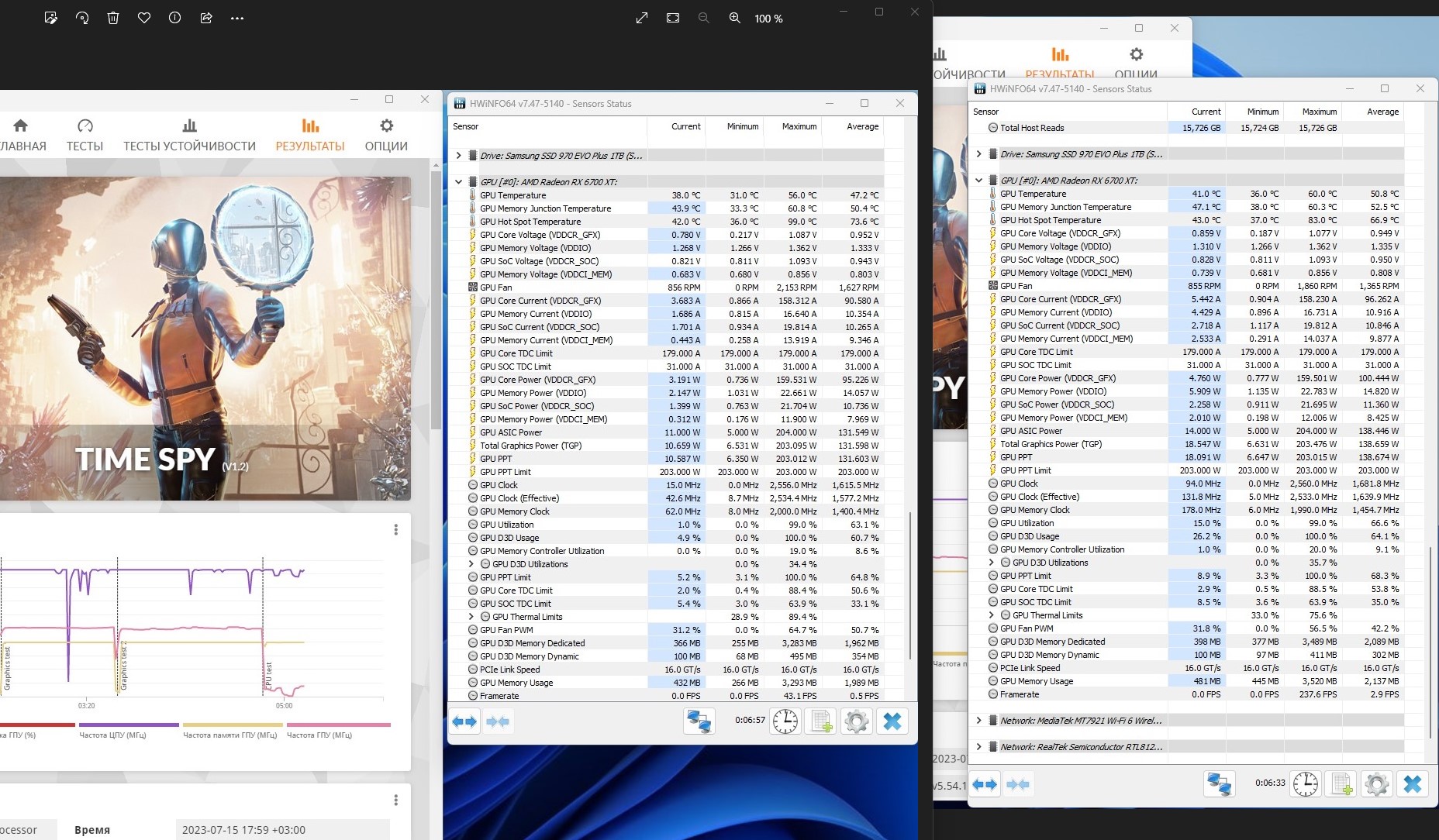Image resolution: width=1439 pixels, height=840 pixels.
Task: Switch to the ТЕСТЫ tab in 3DMark
Action: click(85, 135)
